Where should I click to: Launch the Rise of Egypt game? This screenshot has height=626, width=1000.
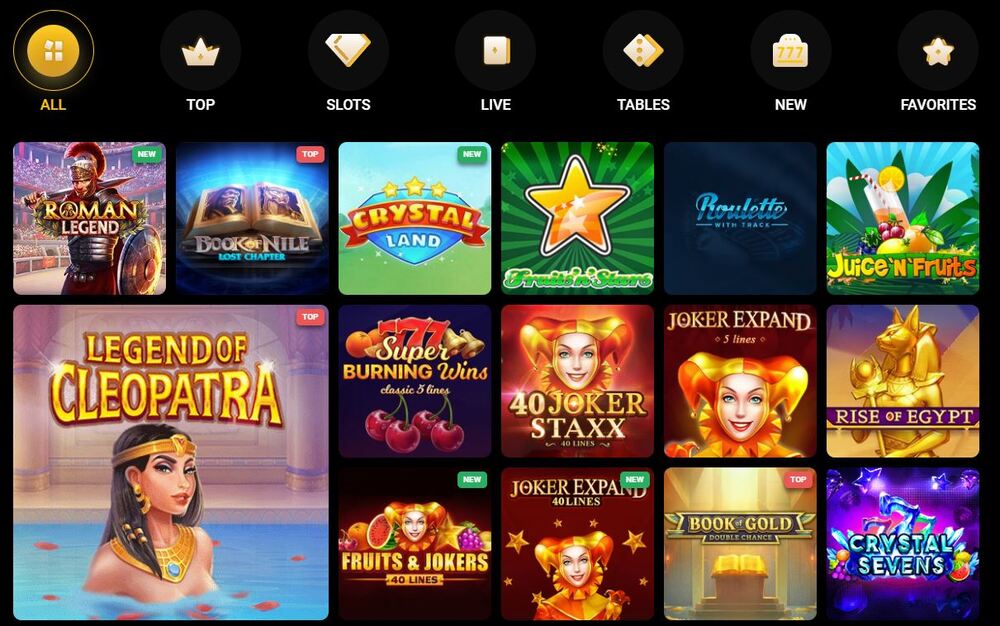coord(902,381)
